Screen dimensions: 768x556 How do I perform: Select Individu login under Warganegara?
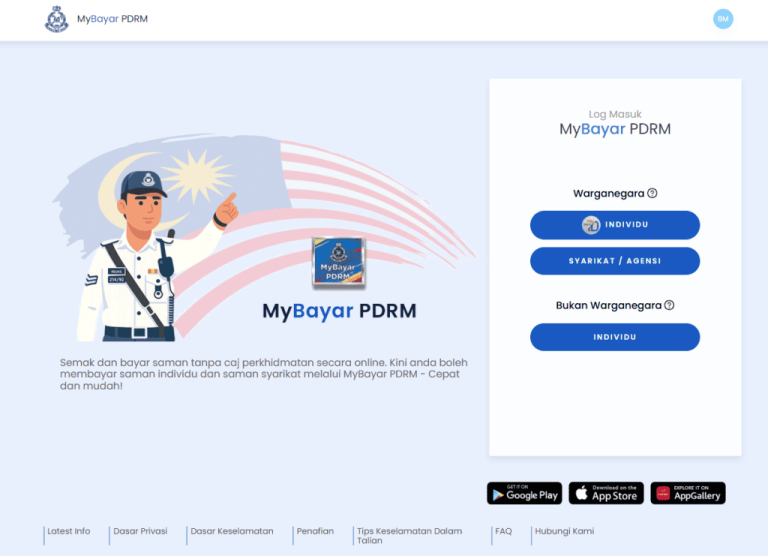(x=615, y=225)
